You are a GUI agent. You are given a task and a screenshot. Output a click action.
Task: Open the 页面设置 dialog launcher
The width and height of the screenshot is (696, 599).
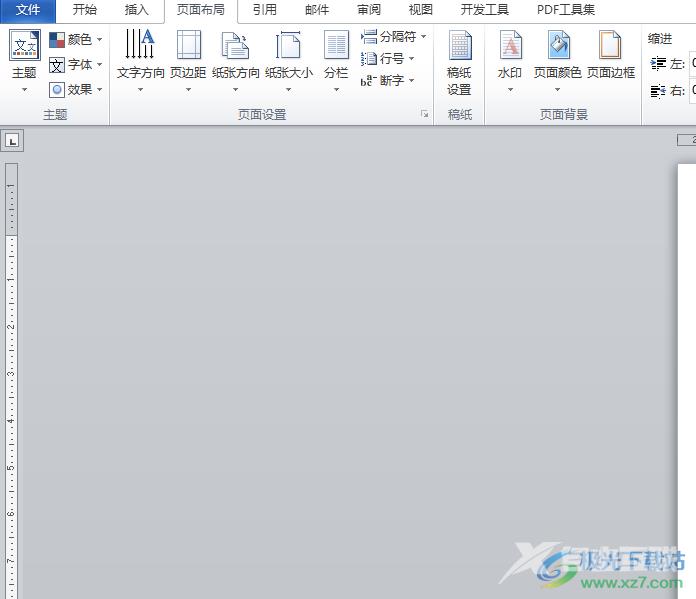pyautogui.click(x=424, y=115)
